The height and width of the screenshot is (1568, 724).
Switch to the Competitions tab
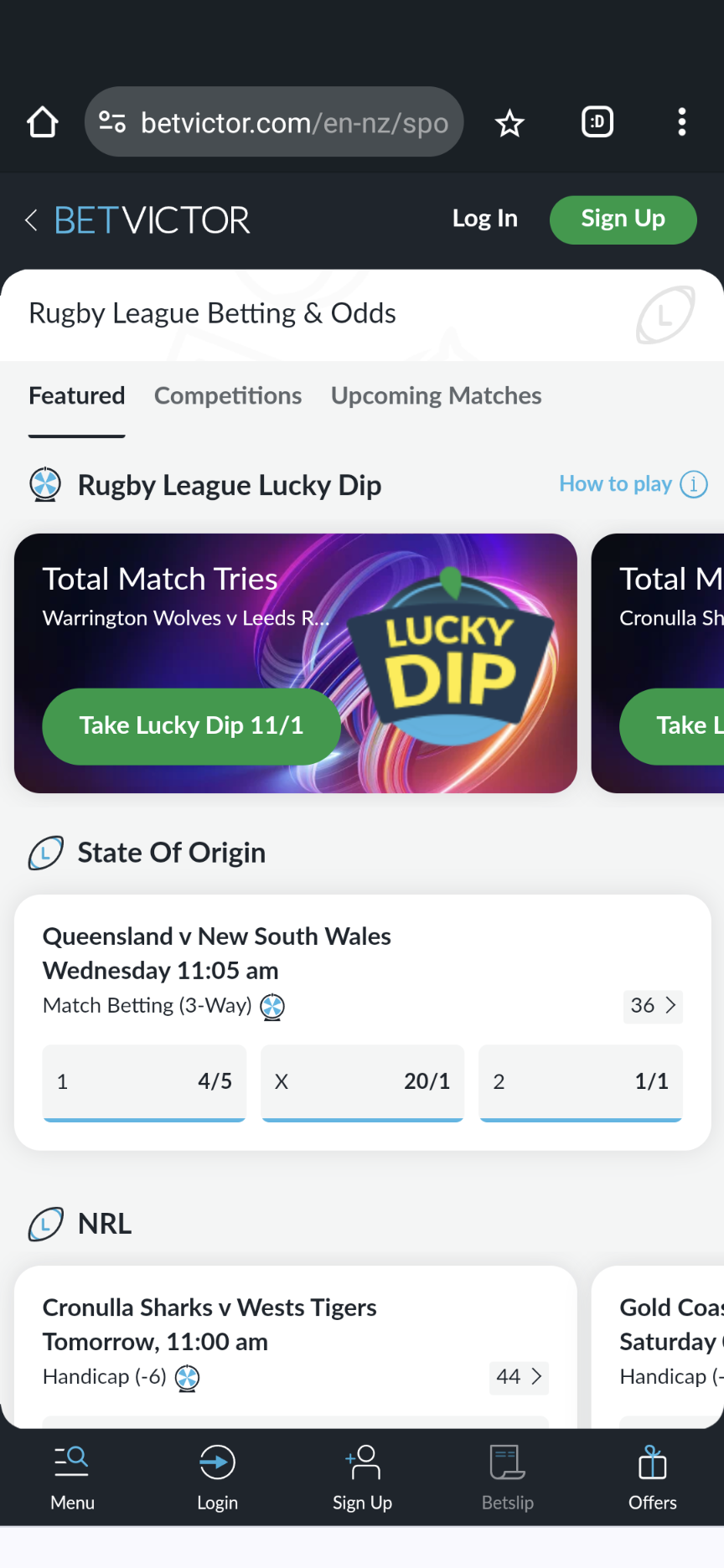pyautogui.click(x=228, y=395)
